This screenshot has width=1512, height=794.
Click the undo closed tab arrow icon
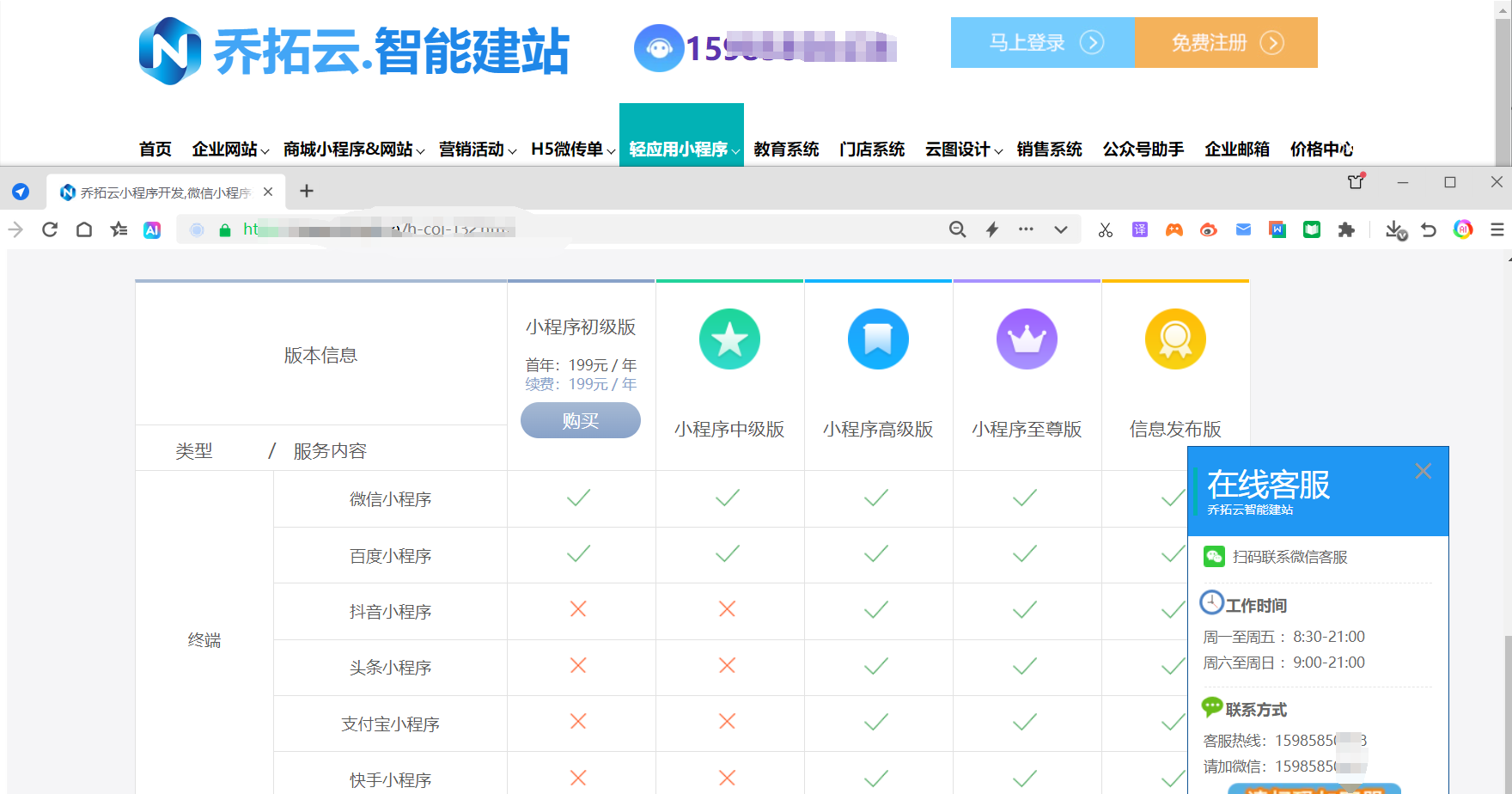click(1429, 229)
